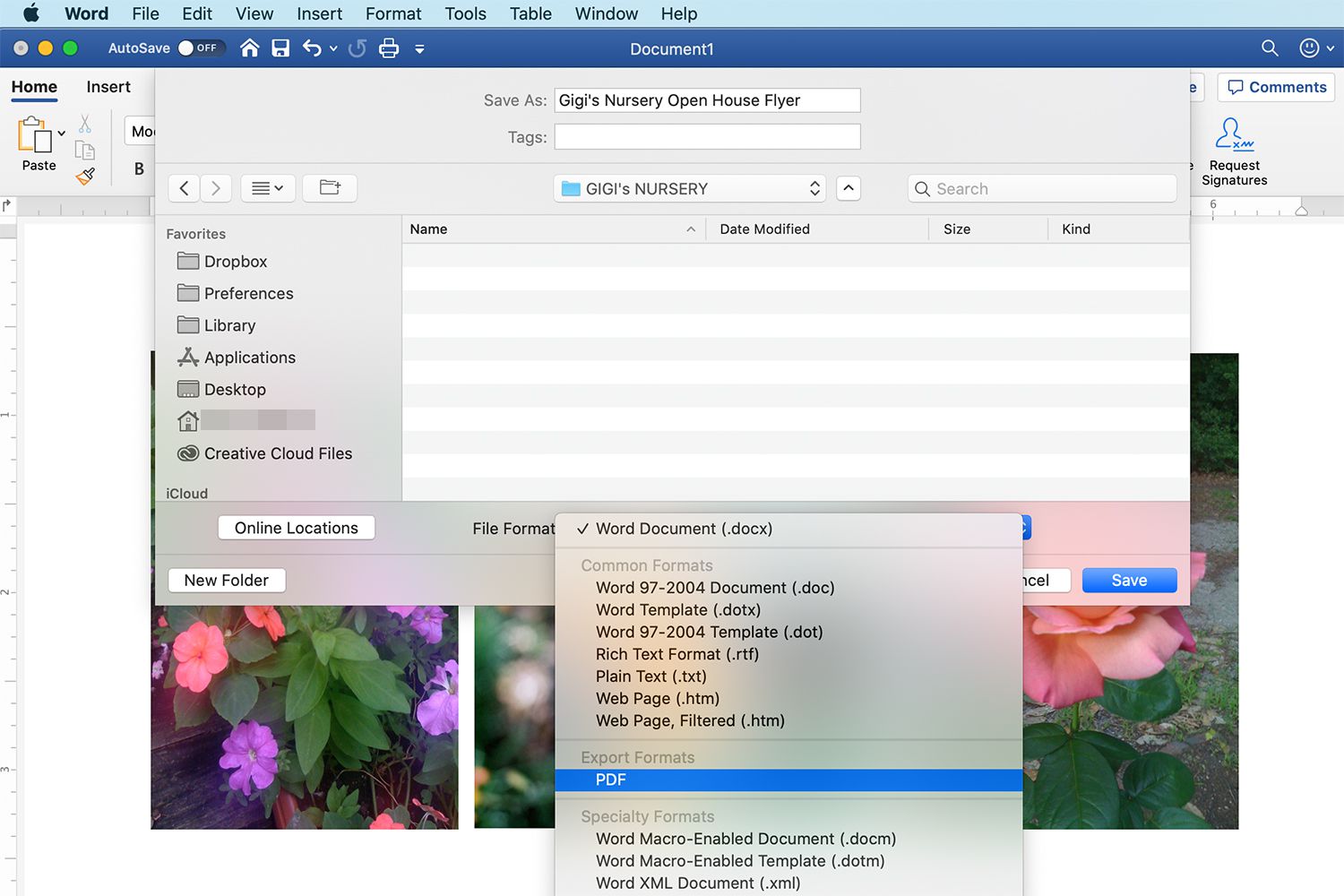Toggle the AutoSave switch
Image resolution: width=1344 pixels, height=896 pixels.
201,48
